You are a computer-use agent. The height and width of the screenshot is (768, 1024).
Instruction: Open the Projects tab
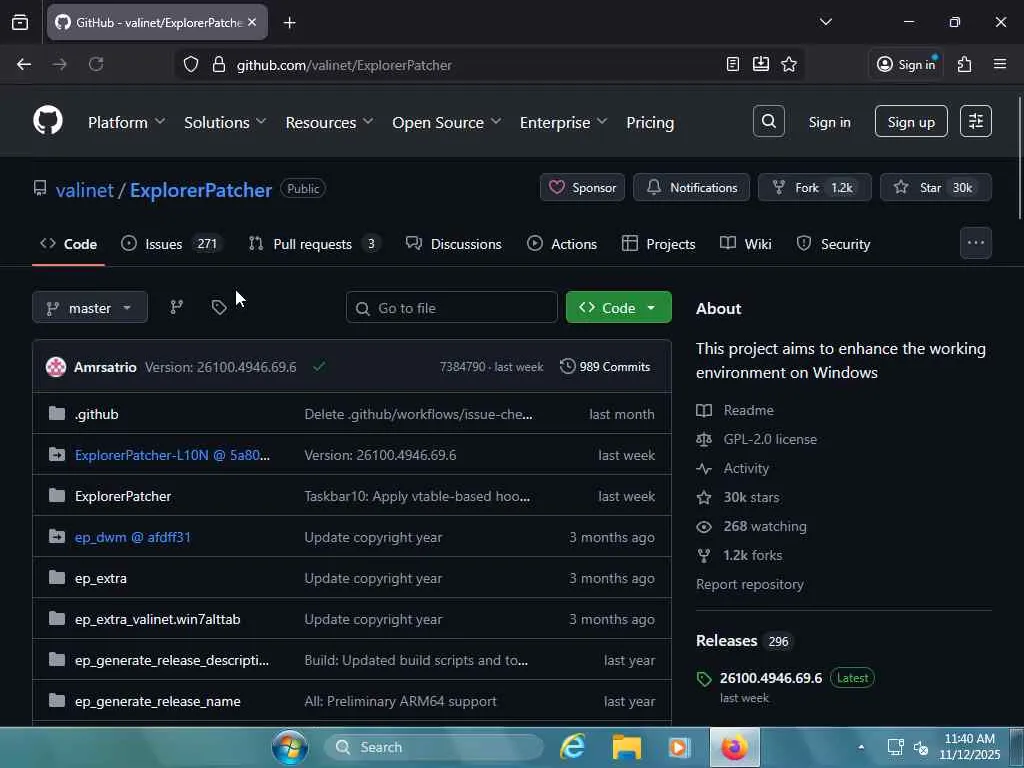click(658, 244)
